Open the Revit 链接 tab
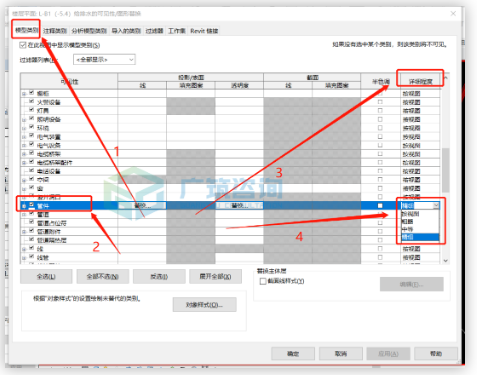 pos(204,31)
